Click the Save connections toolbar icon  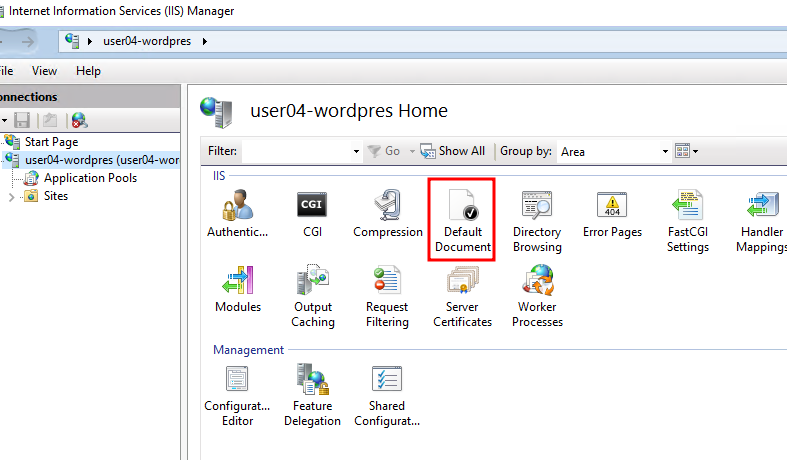point(22,120)
